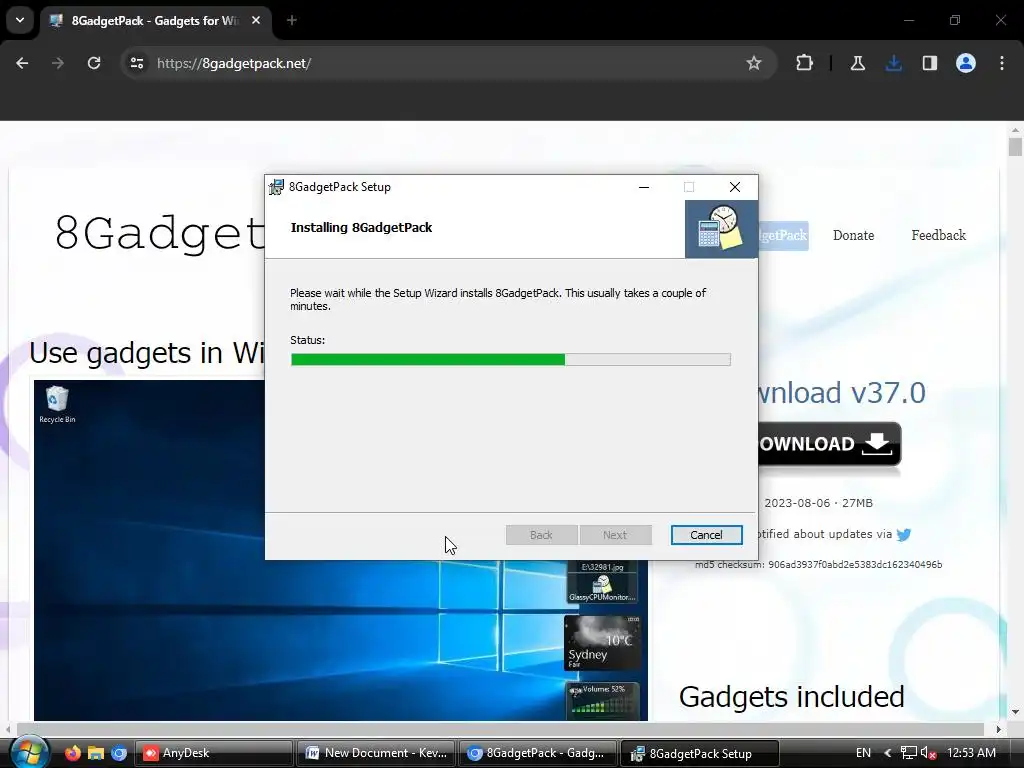
Task: Click the GlassyCPUMonitor gadget in preview image
Action: [x=602, y=588]
